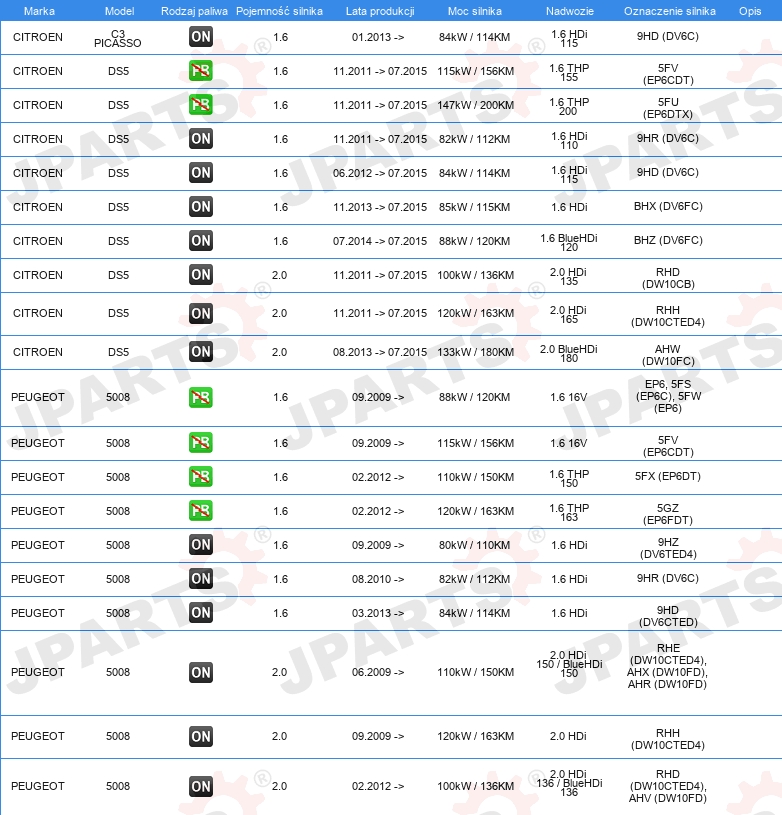Image resolution: width=782 pixels, height=815 pixels.
Task: Click the PB petrol icon in the DS5 147kW / 200KM row
Action: point(201,105)
